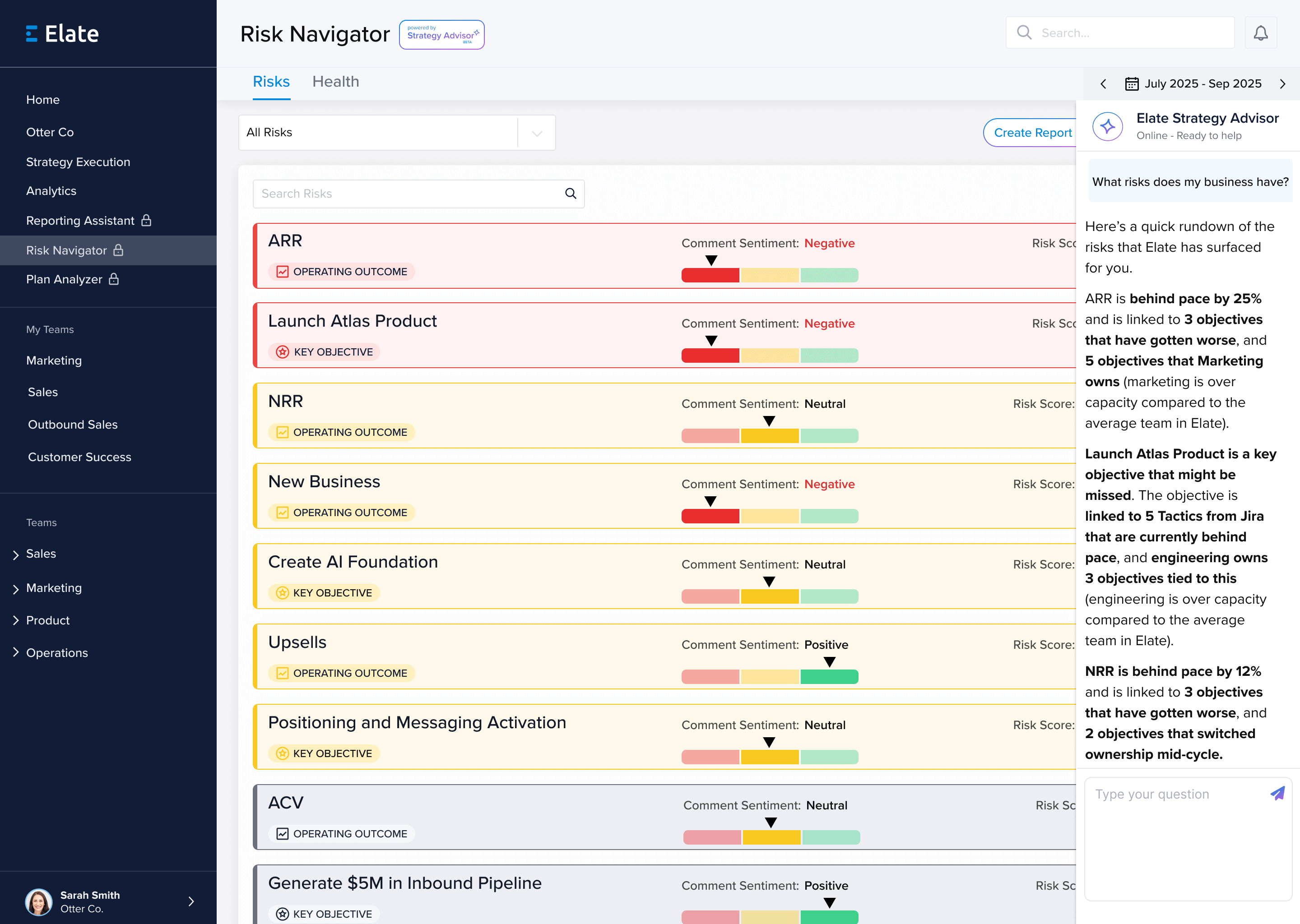Click the lock icon next to Plan Analyzer

point(114,279)
